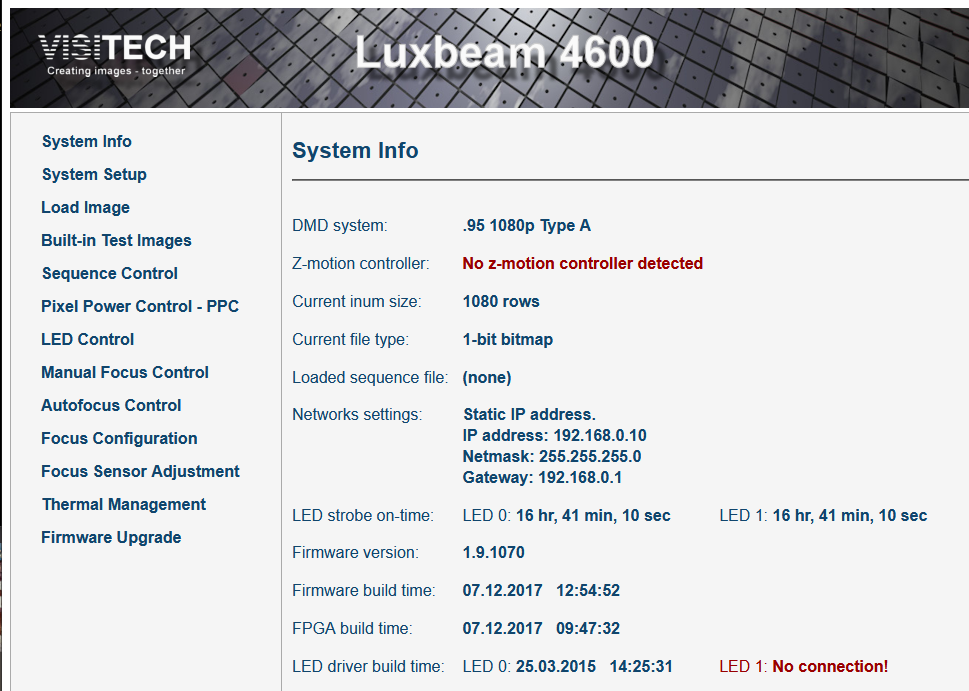Click 'Static IP address.' text
This screenshot has height=691, width=969.
tap(530, 414)
